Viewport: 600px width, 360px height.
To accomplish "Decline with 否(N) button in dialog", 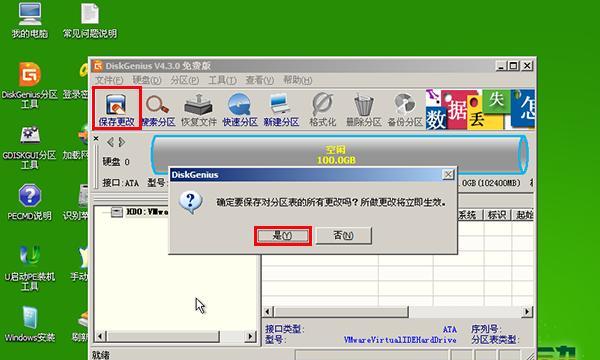I will tap(343, 236).
